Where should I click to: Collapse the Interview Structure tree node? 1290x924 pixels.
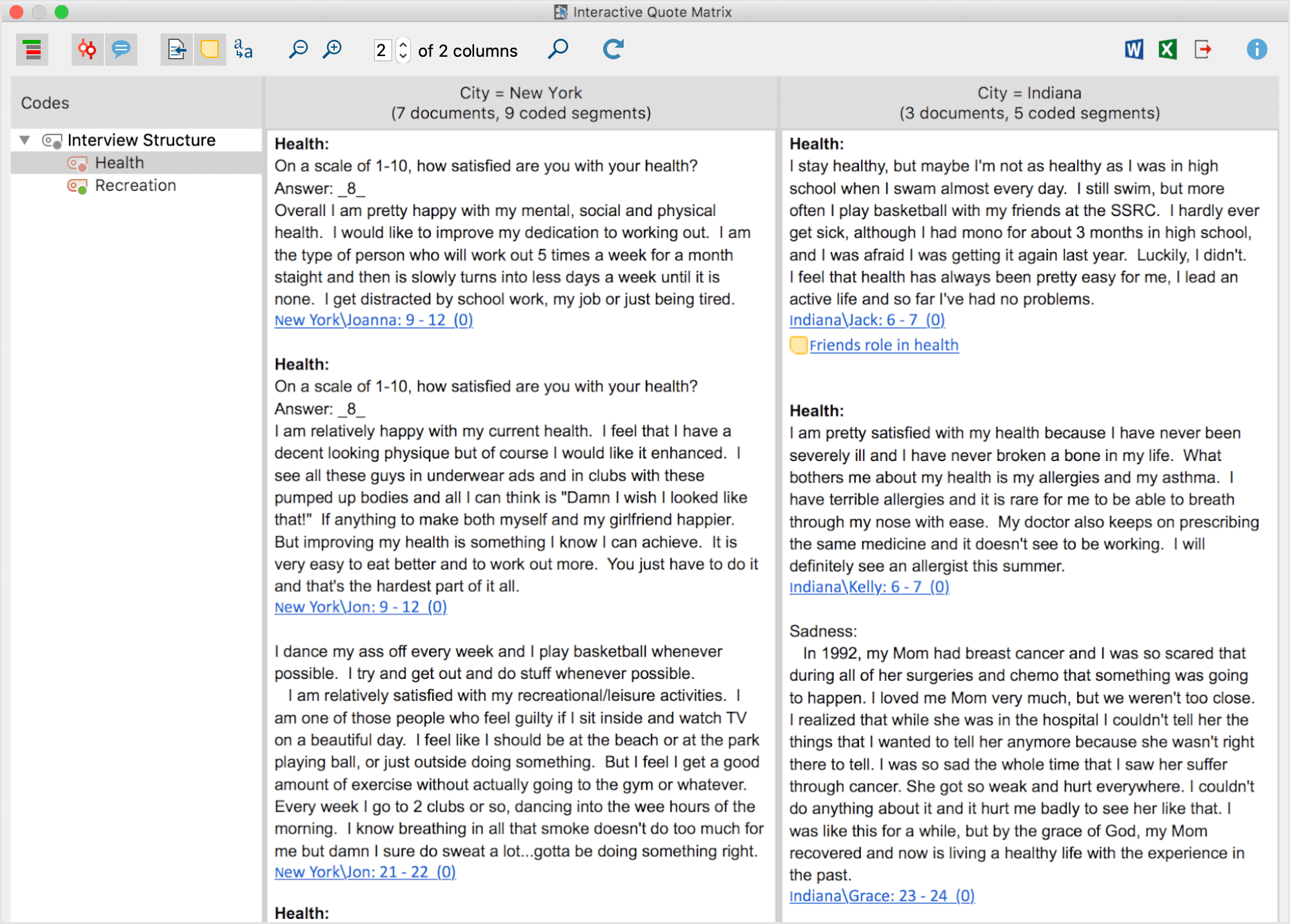coord(25,140)
